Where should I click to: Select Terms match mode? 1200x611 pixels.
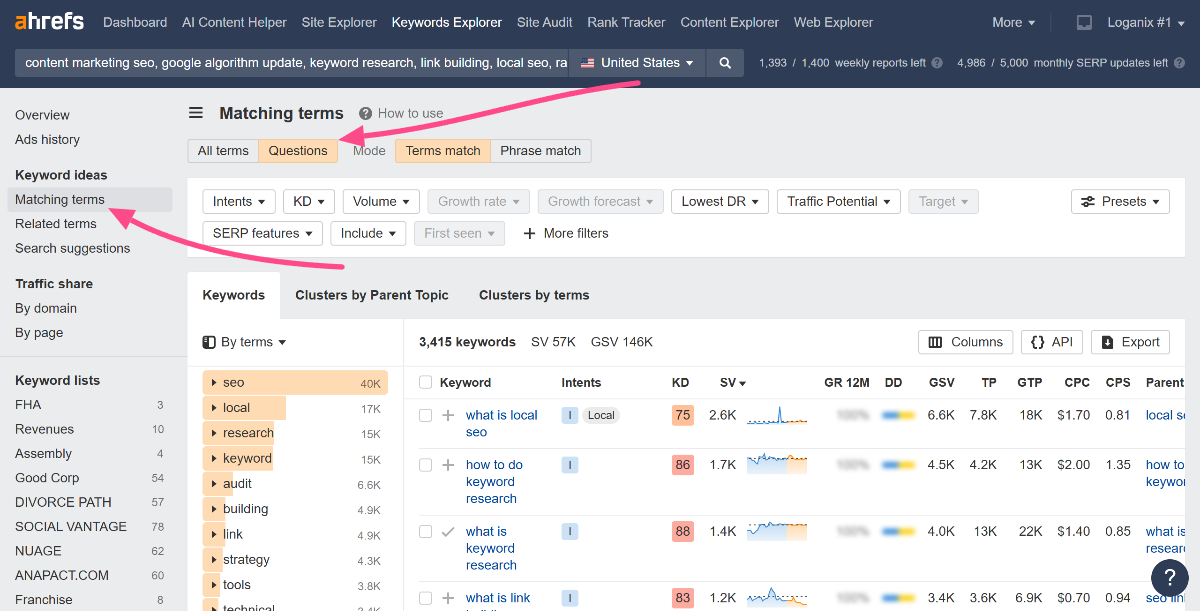click(443, 151)
